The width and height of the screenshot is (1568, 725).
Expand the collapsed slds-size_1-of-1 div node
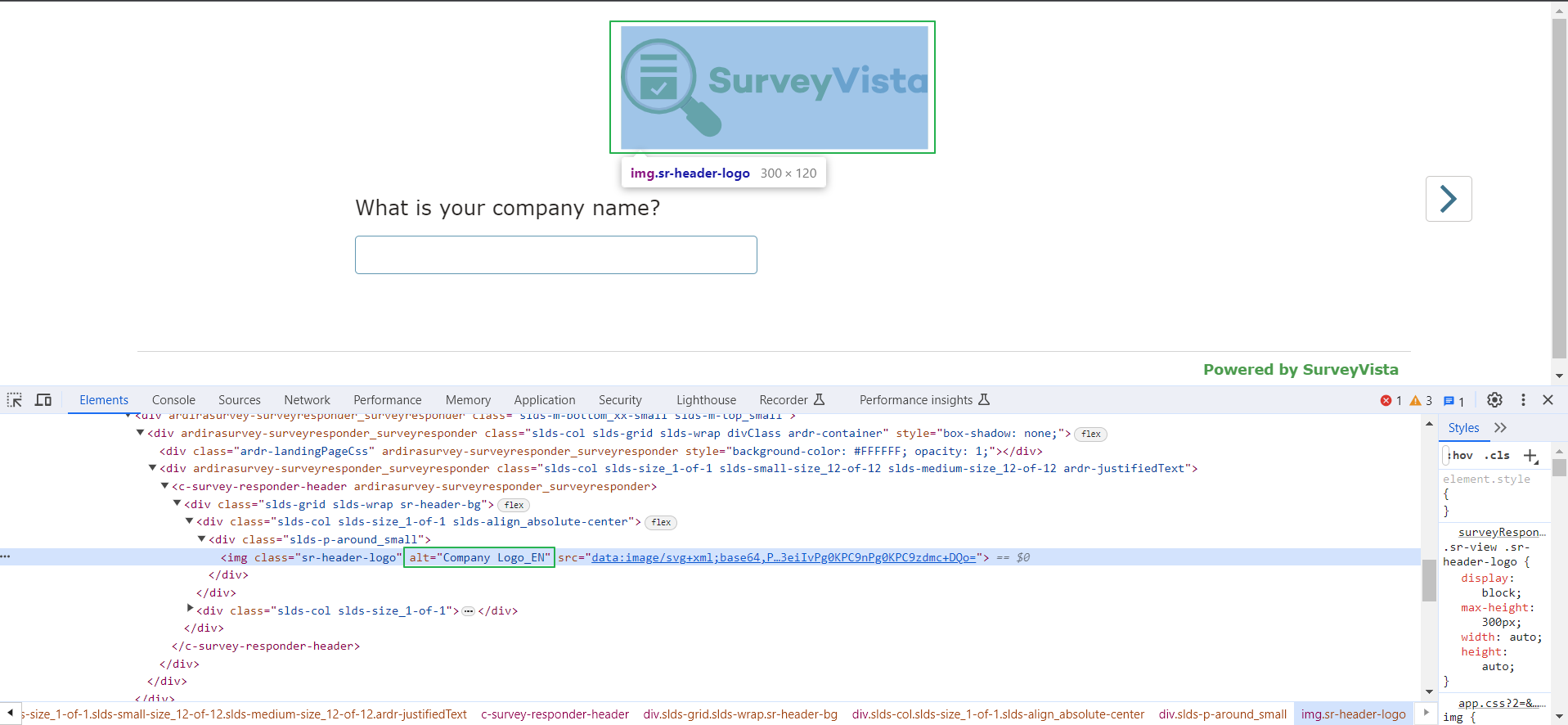(190, 610)
